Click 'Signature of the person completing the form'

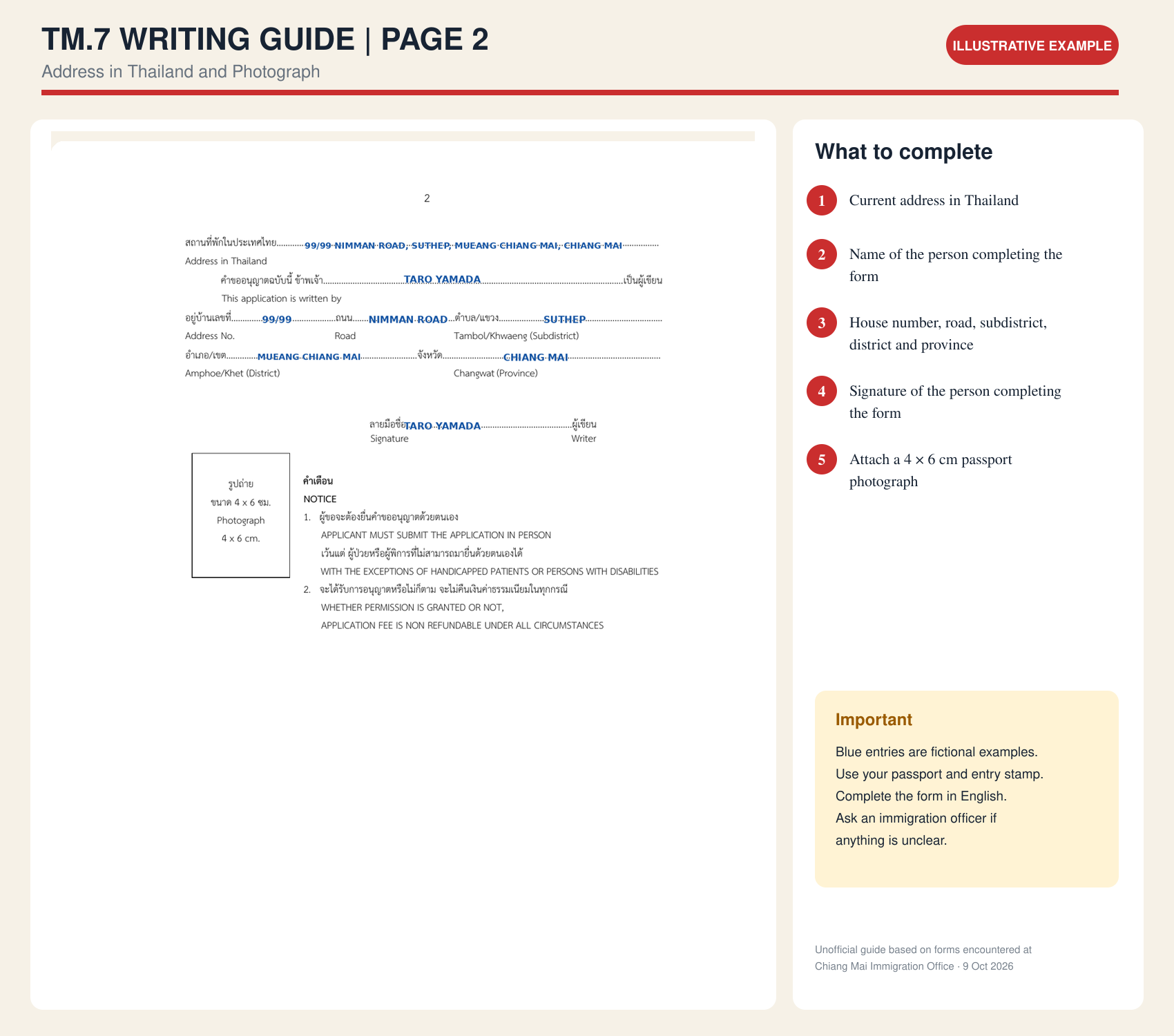pos(955,402)
